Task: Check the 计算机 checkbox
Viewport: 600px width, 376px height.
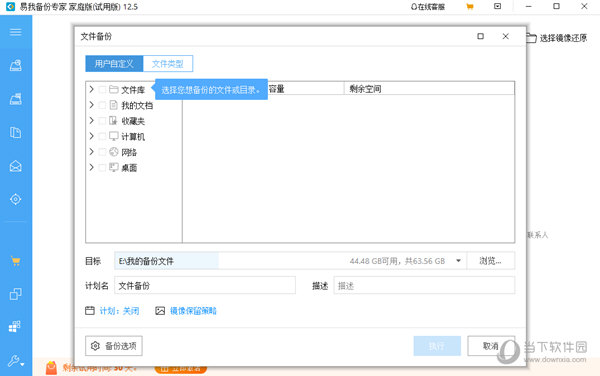Action: [102, 137]
